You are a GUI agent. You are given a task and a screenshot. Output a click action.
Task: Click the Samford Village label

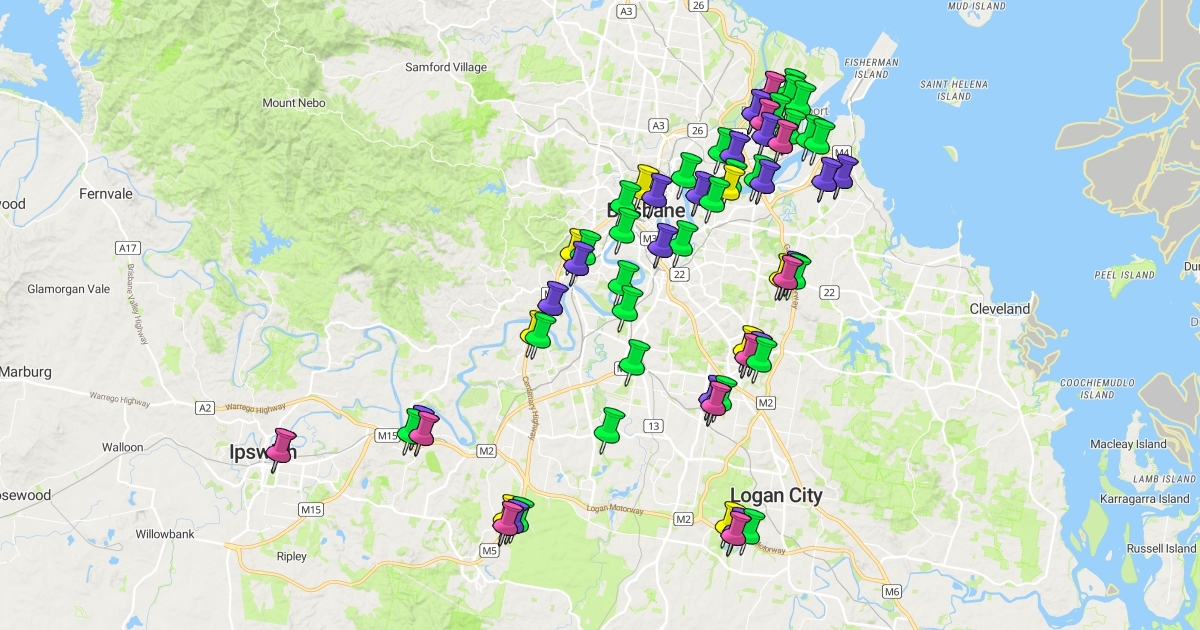[446, 67]
